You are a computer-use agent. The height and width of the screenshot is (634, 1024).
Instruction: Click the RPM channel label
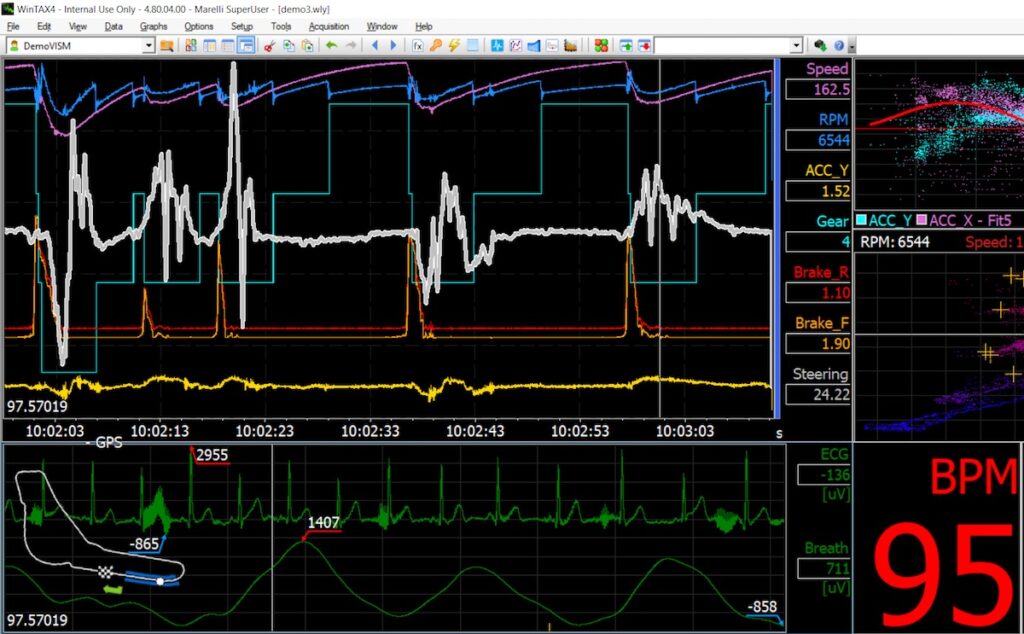pyautogui.click(x=833, y=119)
